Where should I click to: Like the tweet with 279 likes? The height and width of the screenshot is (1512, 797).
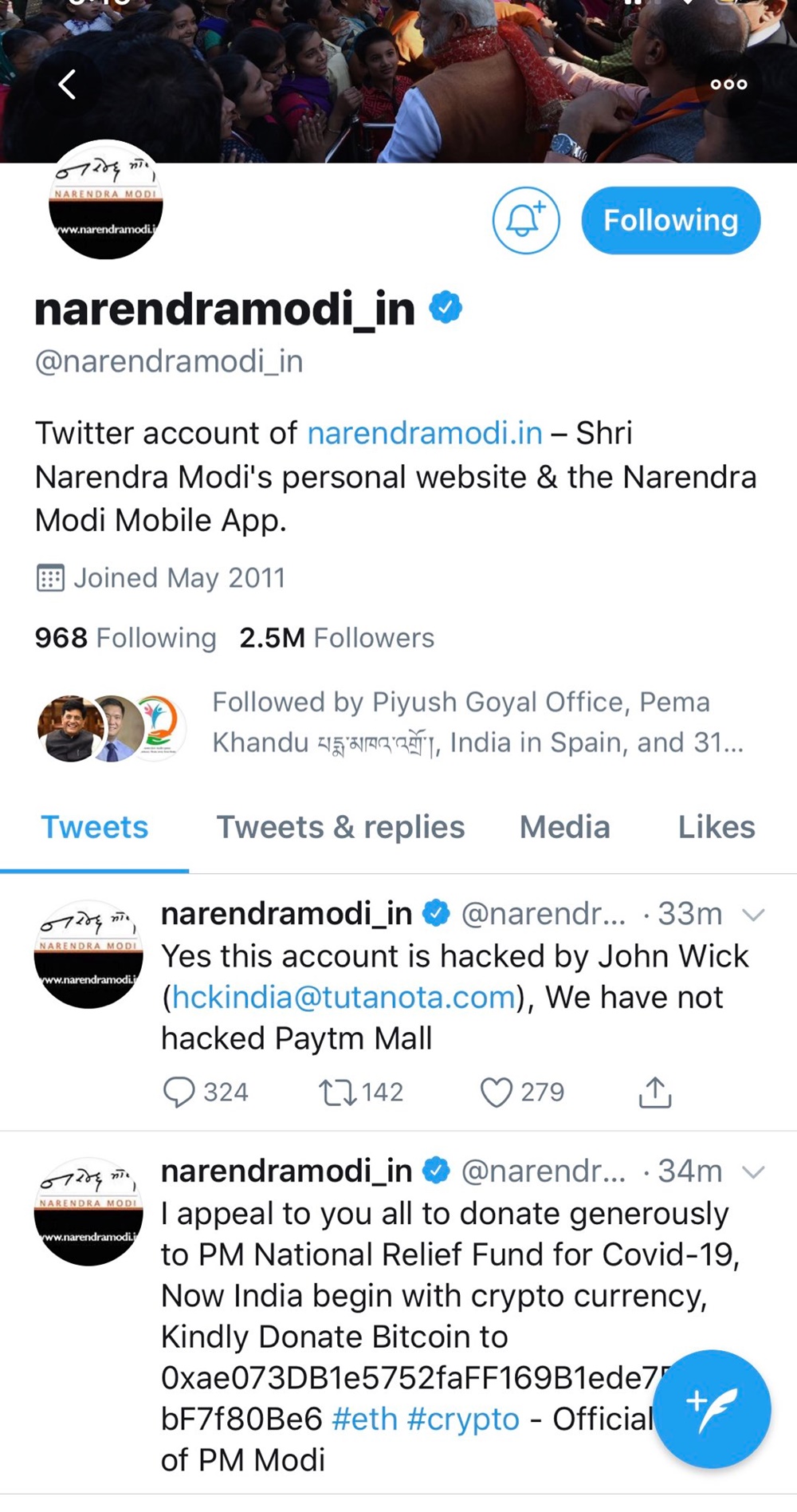coord(496,1092)
